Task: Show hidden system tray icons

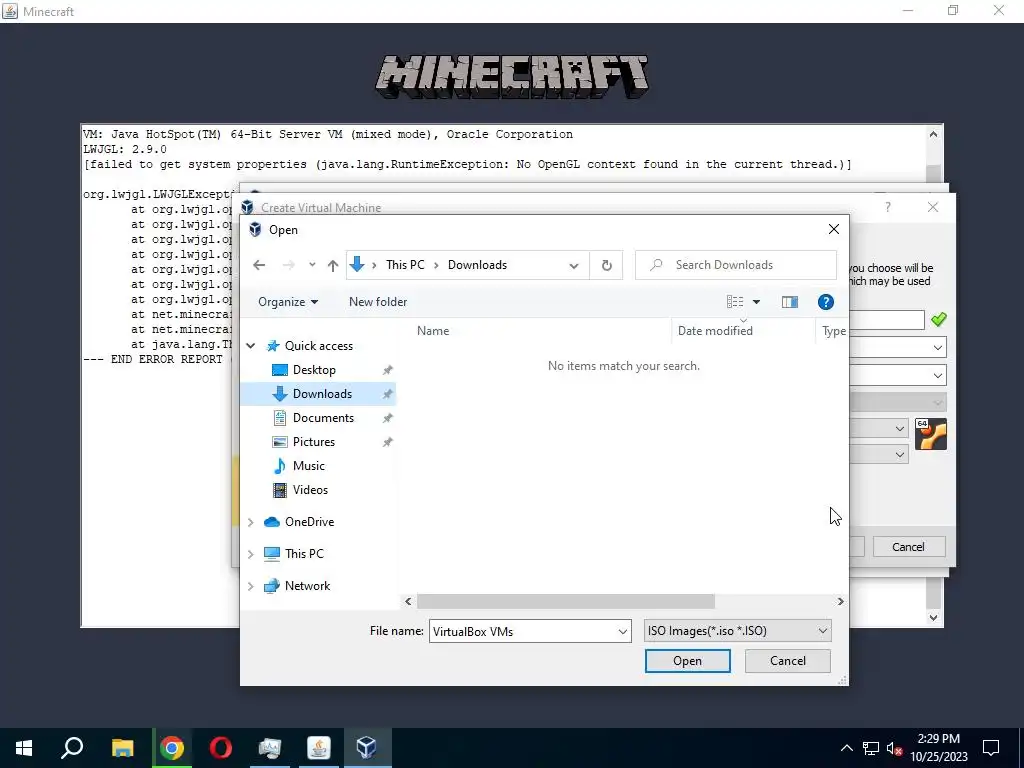Action: click(x=846, y=748)
